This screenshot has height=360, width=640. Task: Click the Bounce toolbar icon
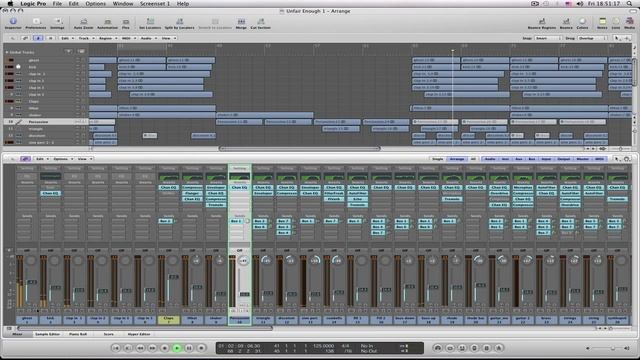pos(566,22)
